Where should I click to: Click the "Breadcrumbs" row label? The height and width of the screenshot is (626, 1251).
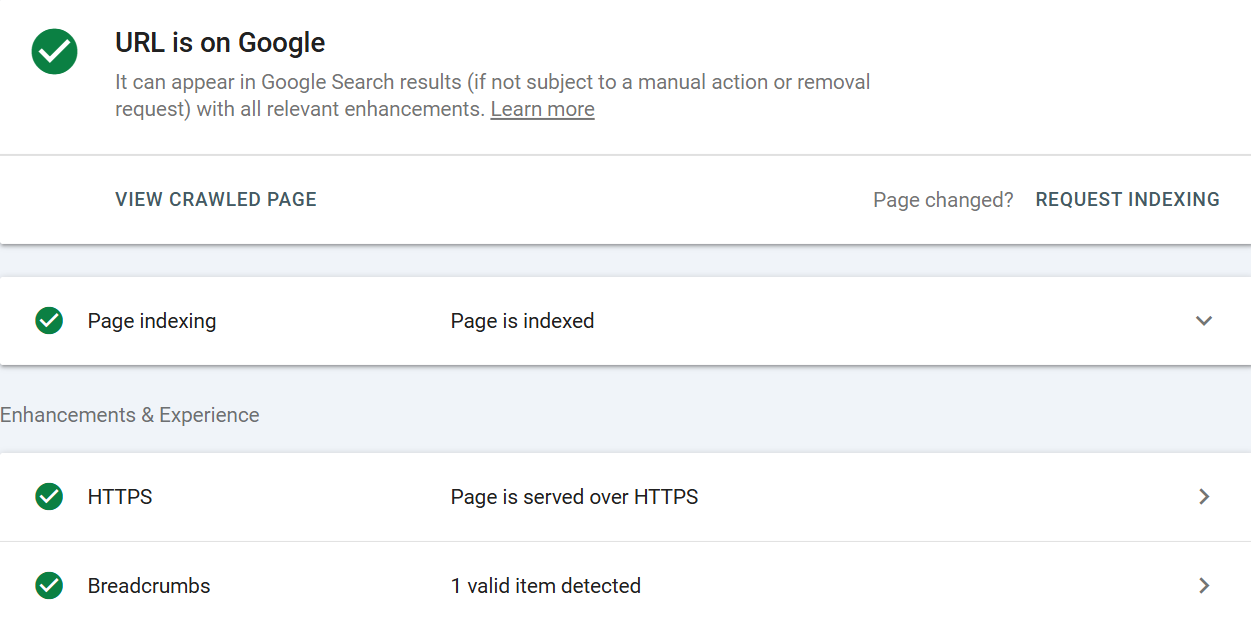pyautogui.click(x=149, y=586)
